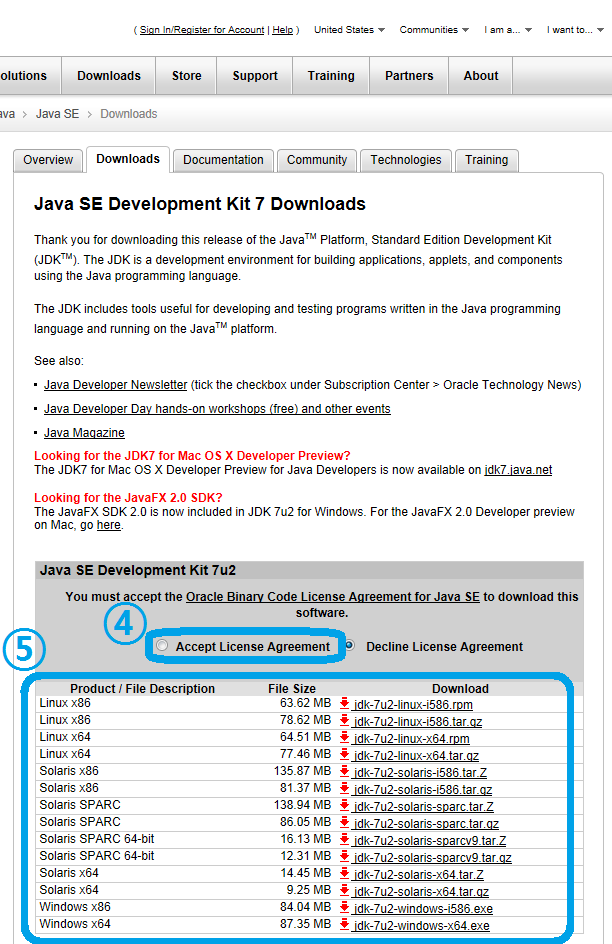The image size is (612, 944).
Task: Click download arrow icon for jdk-7u2-windows-x64.exe
Action: click(344, 924)
